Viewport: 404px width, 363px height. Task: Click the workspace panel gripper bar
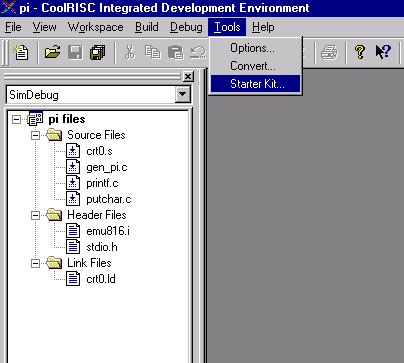tap(92, 77)
